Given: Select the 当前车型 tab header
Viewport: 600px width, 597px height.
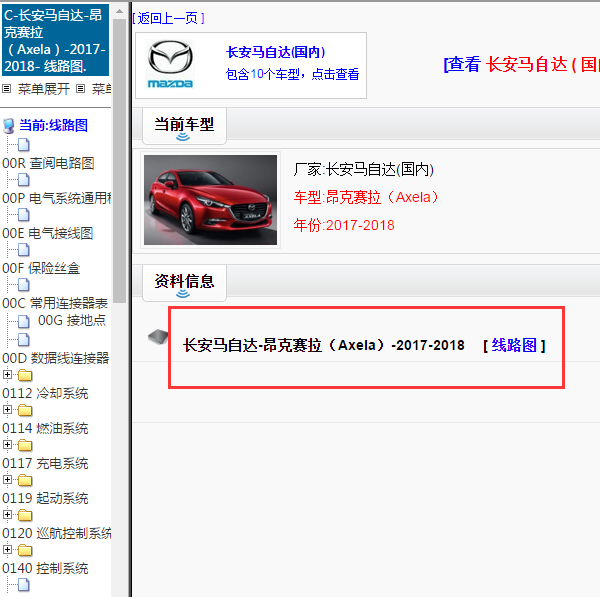Looking at the screenshot, I should [x=184, y=126].
